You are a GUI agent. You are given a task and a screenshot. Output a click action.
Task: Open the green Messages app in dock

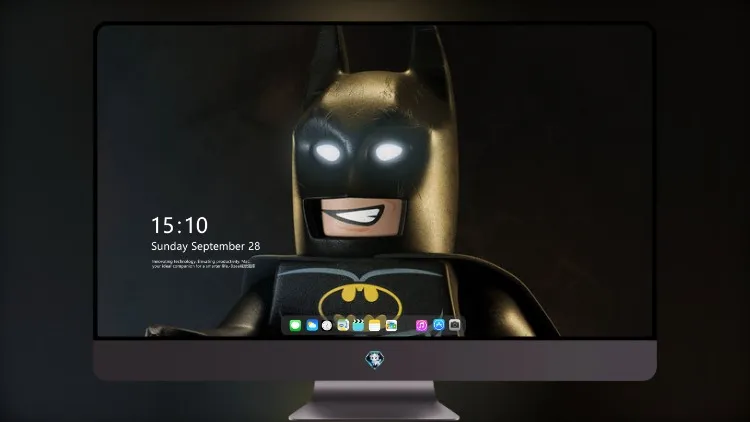tap(295, 326)
